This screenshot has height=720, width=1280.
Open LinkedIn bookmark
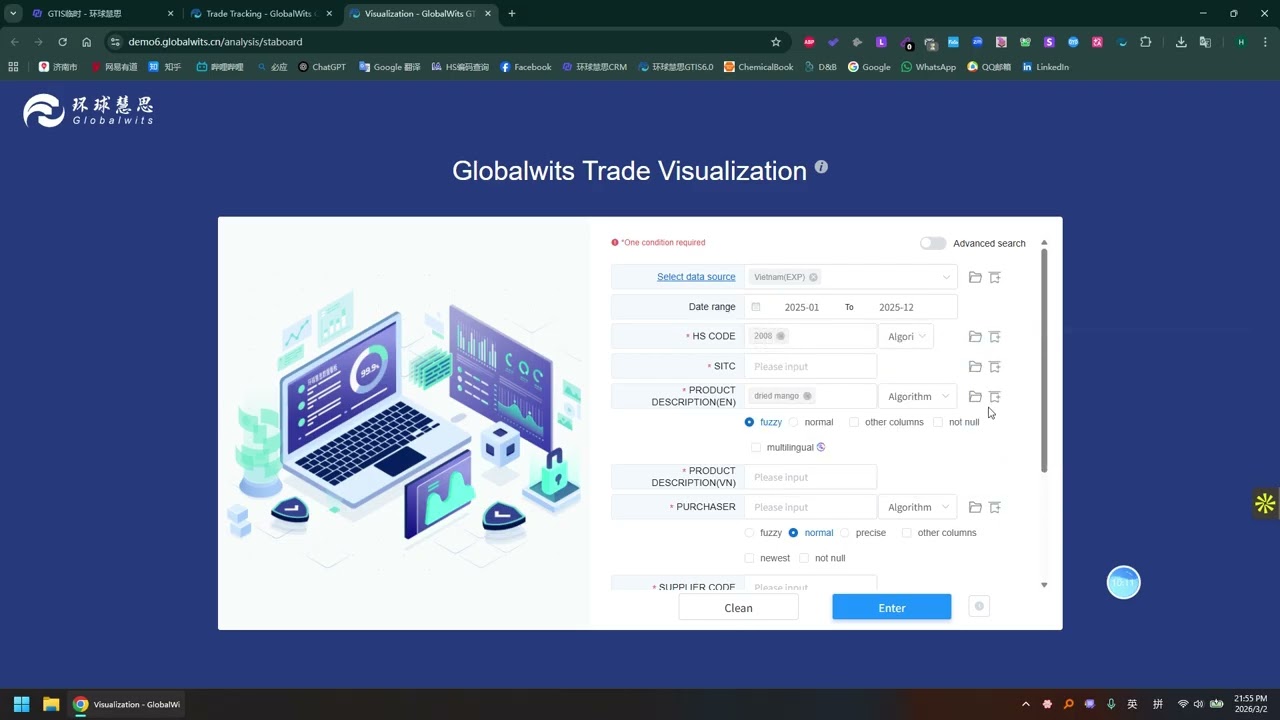[1046, 67]
